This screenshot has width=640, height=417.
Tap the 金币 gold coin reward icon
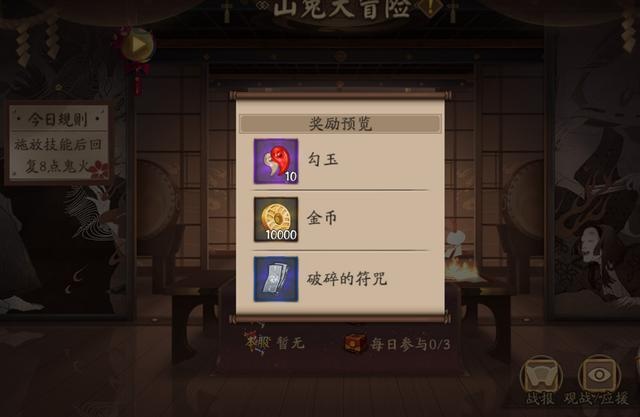tap(276, 220)
